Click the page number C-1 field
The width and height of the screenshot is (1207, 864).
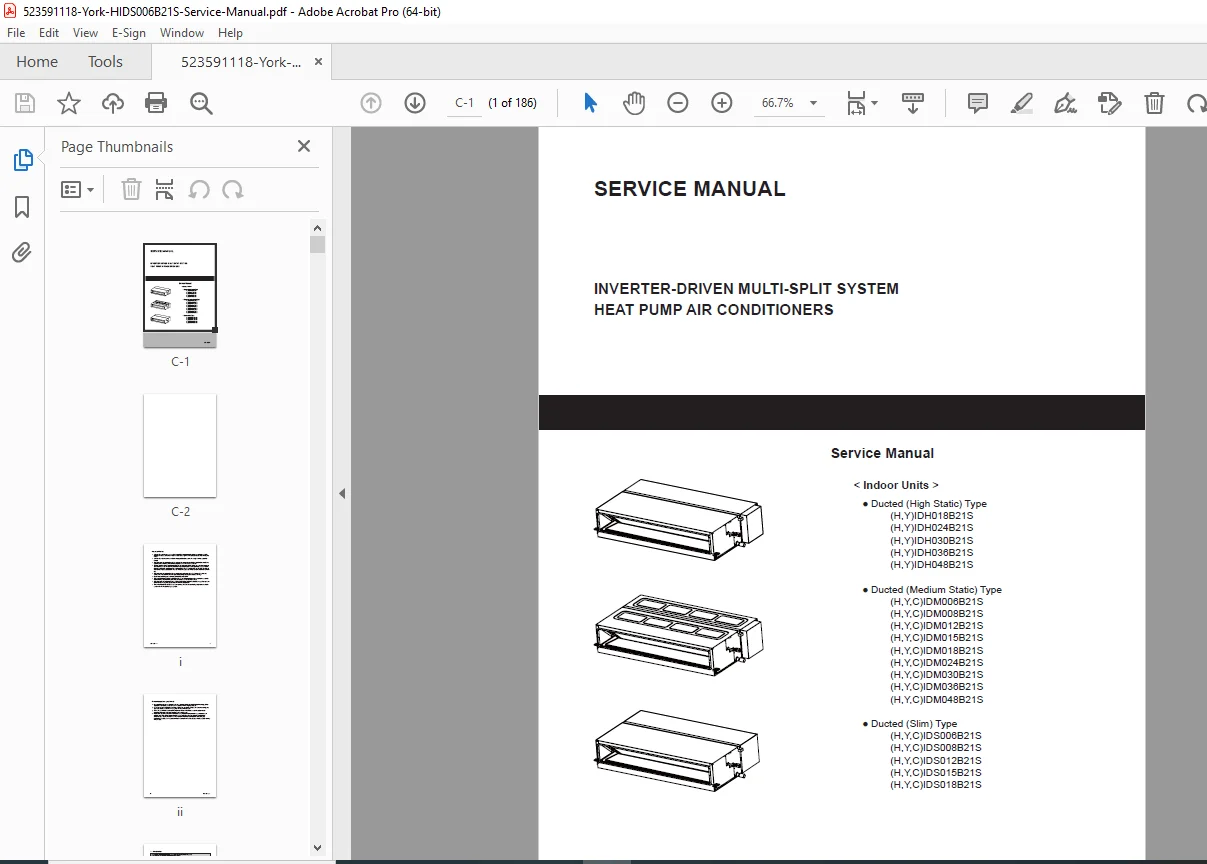pyautogui.click(x=464, y=103)
